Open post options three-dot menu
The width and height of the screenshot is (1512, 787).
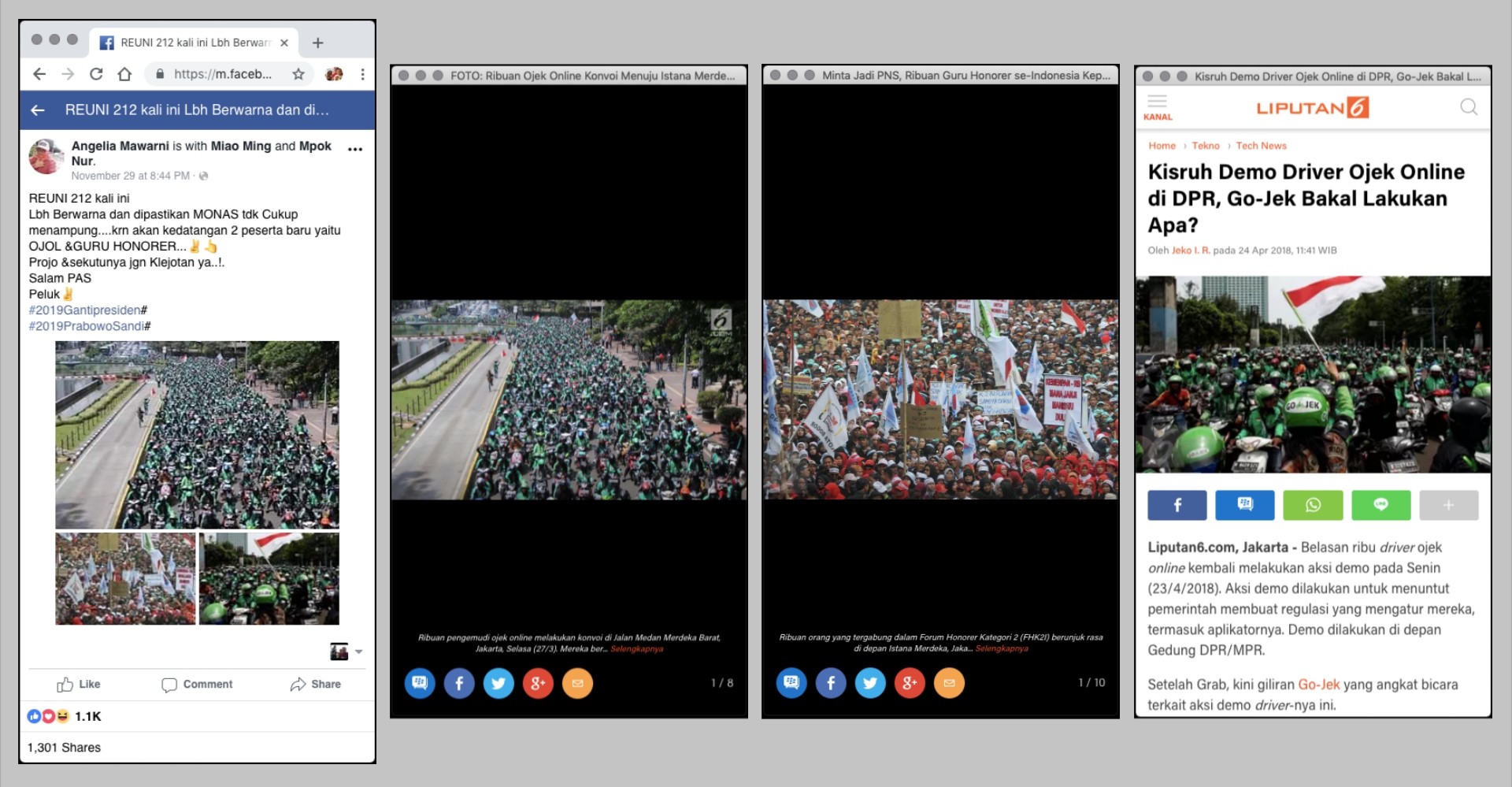point(355,149)
